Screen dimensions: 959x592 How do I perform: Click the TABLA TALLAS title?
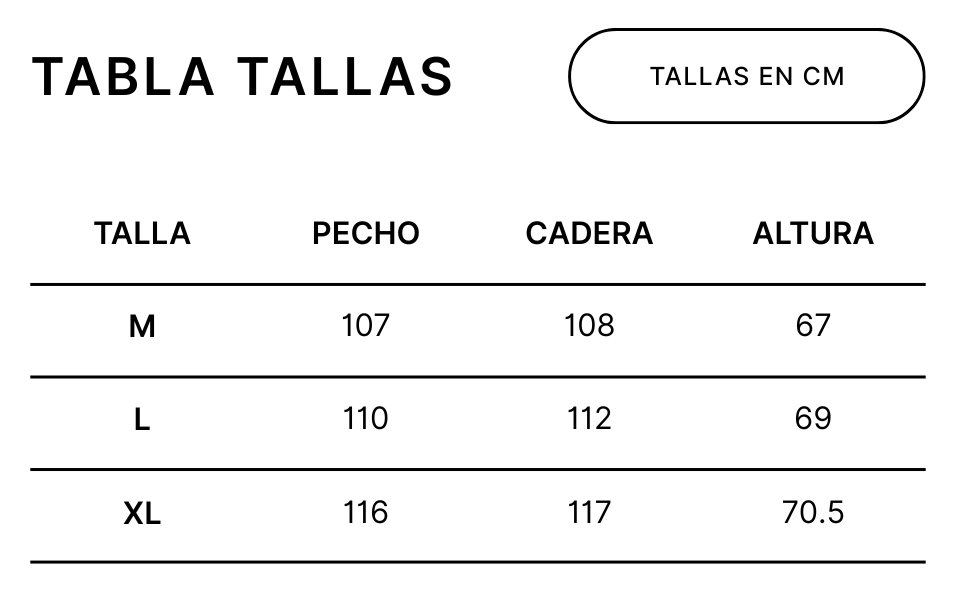pyautogui.click(x=243, y=77)
